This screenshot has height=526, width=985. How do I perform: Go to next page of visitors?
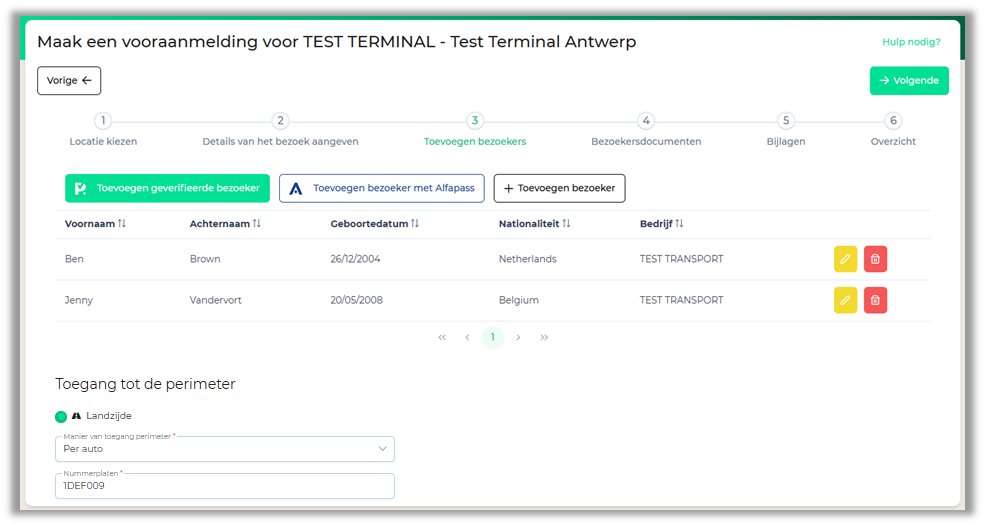coord(518,338)
